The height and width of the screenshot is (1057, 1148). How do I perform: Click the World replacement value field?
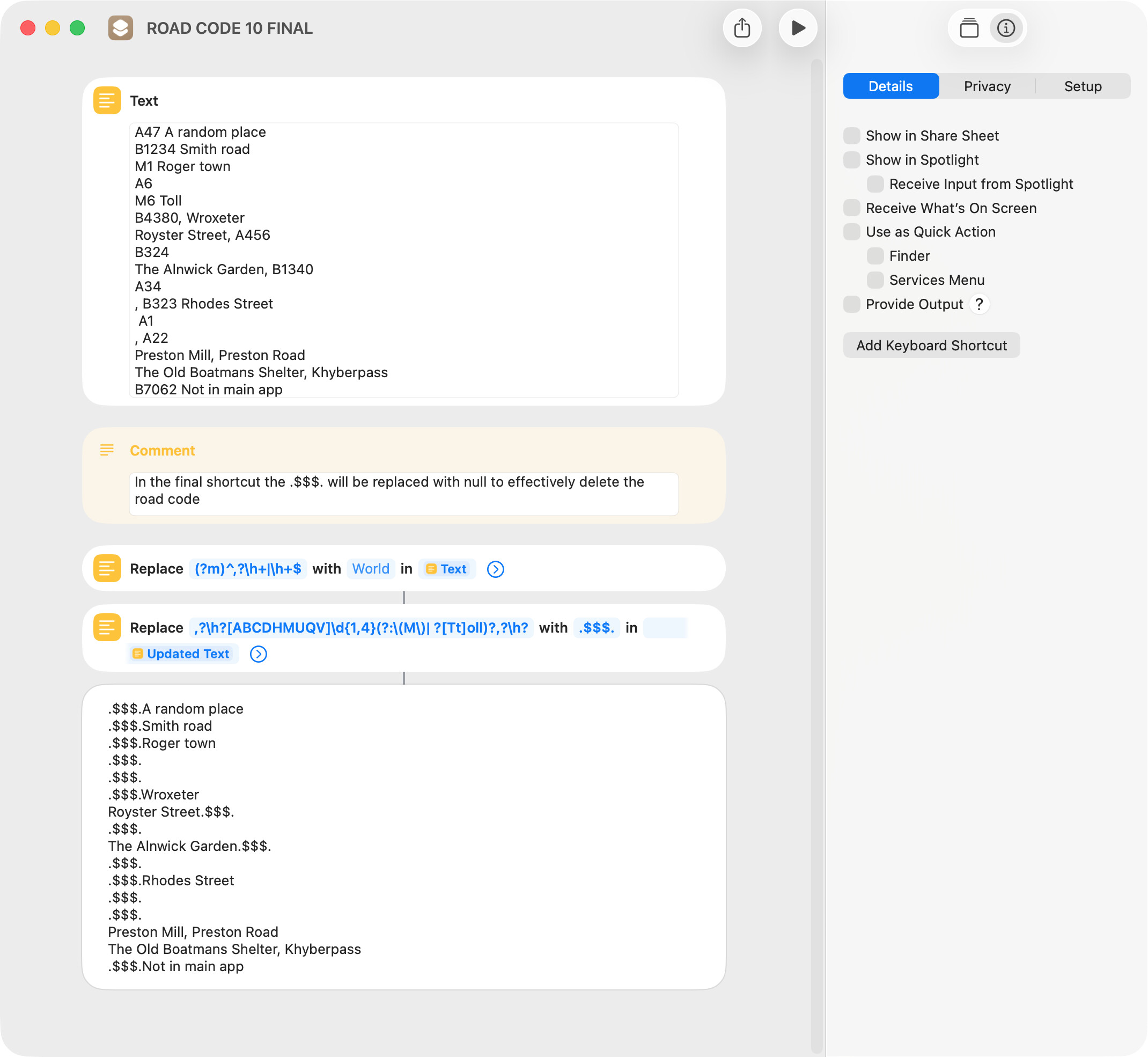click(371, 569)
